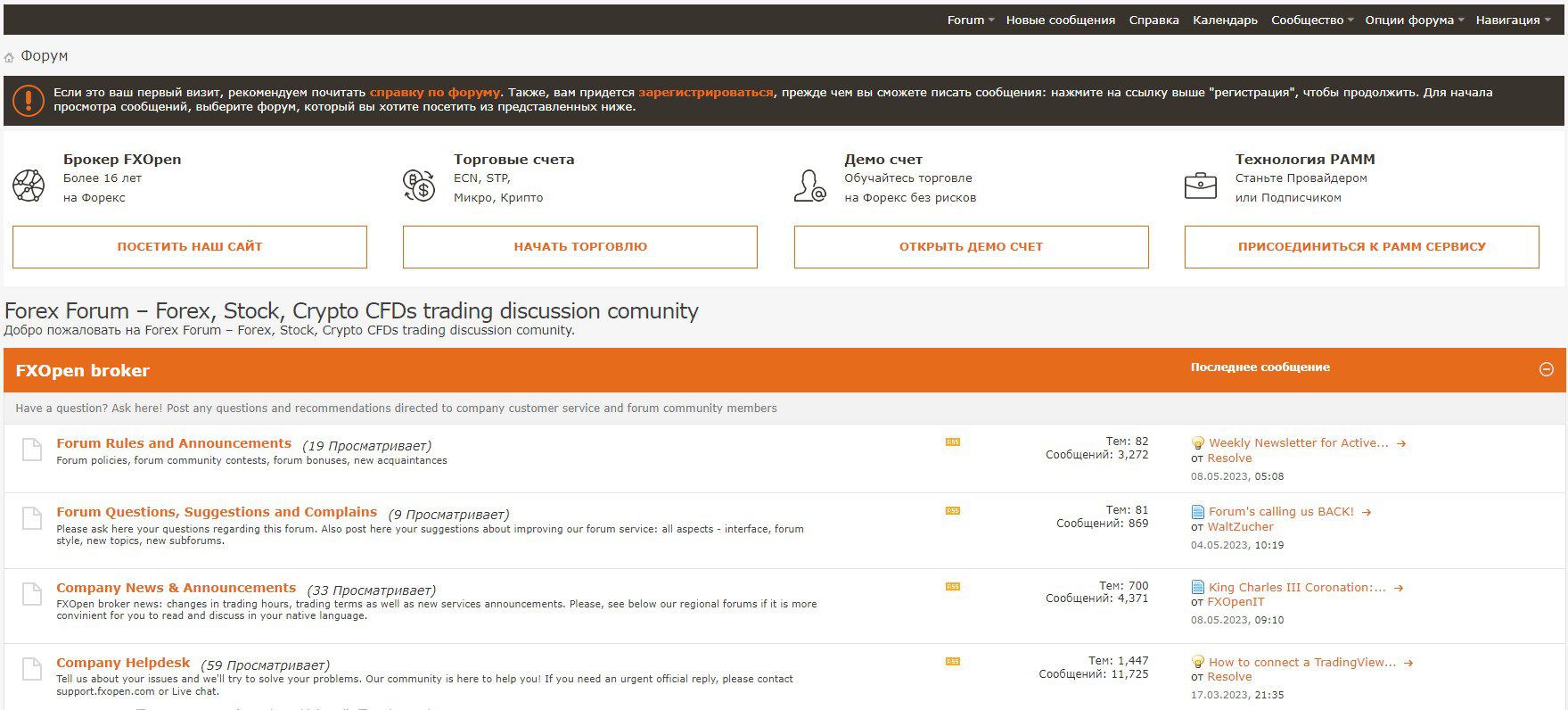The image size is (1568, 710).
Task: Open Календарь in the top navigation
Action: (x=1225, y=20)
